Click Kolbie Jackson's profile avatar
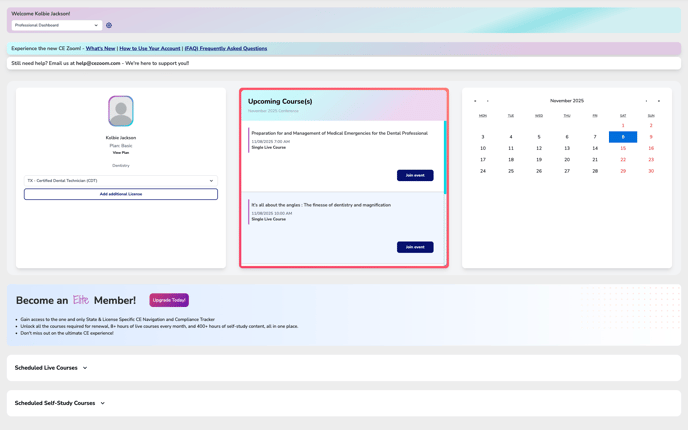Screen dimensions: 688x430 tap(121, 111)
